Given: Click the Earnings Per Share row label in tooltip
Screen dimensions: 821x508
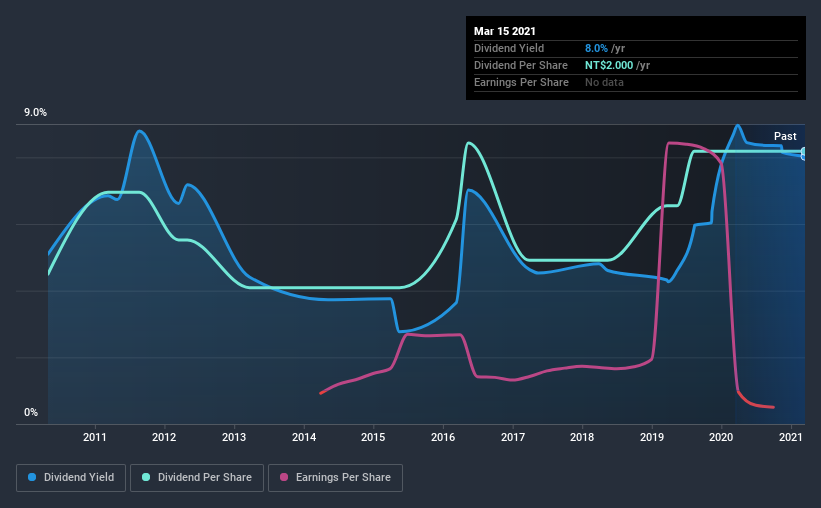Looking at the screenshot, I should click(x=522, y=82).
